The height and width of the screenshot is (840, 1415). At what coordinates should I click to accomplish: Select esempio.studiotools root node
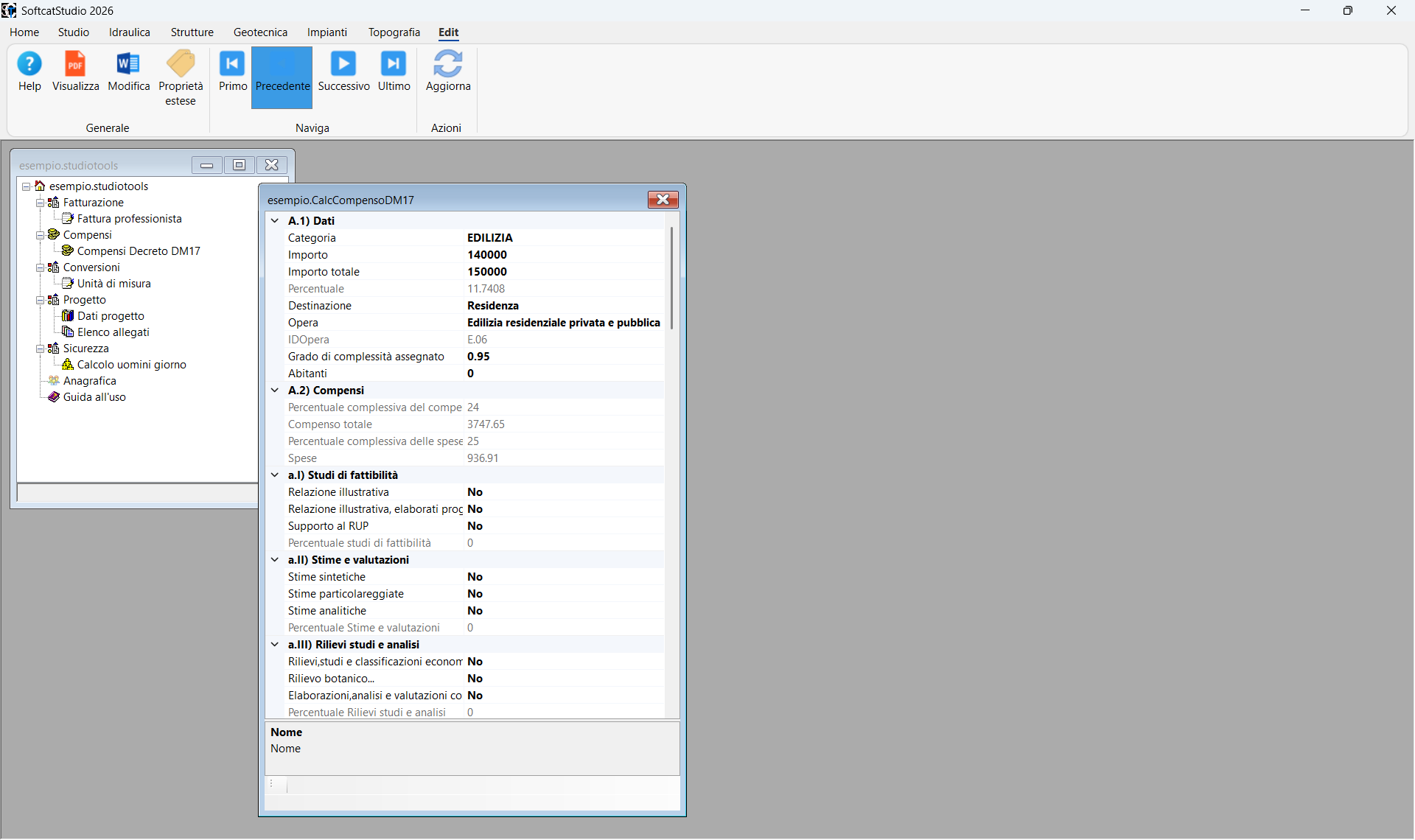click(99, 186)
